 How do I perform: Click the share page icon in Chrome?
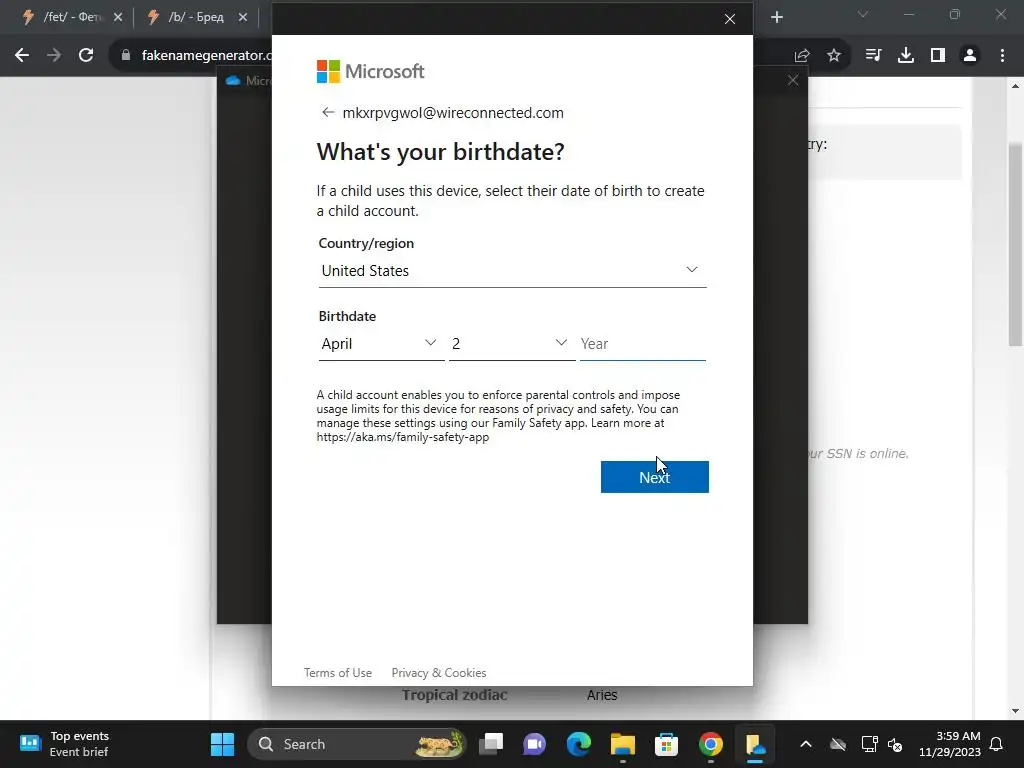pos(802,55)
